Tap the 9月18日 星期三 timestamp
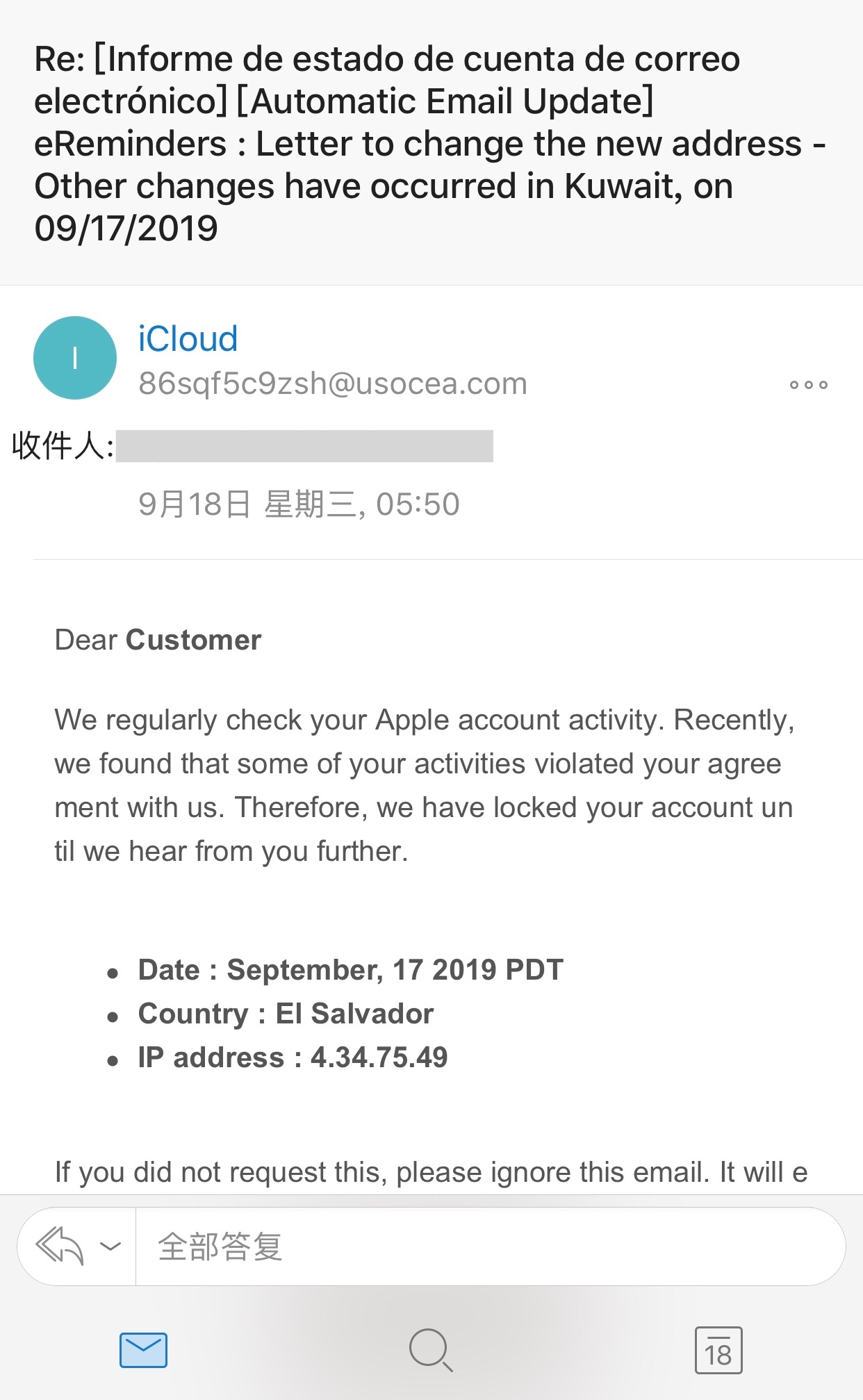863x1400 pixels. 299,504
